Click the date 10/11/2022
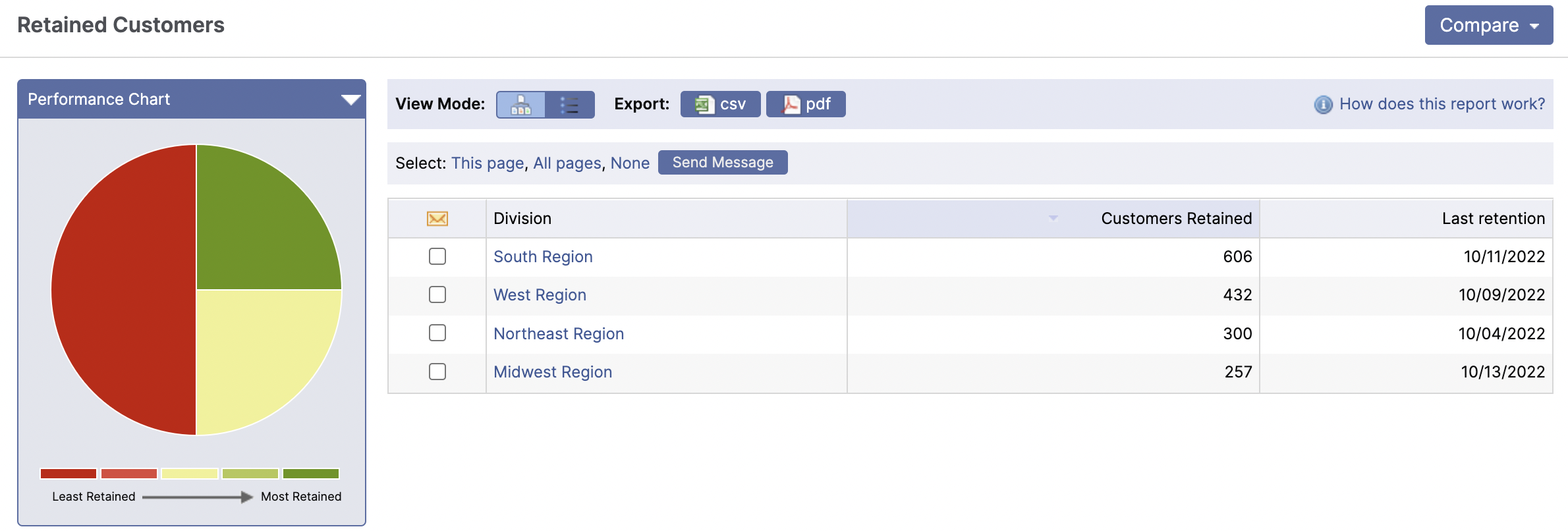Image resolution: width=1568 pixels, height=531 pixels. (x=1504, y=257)
